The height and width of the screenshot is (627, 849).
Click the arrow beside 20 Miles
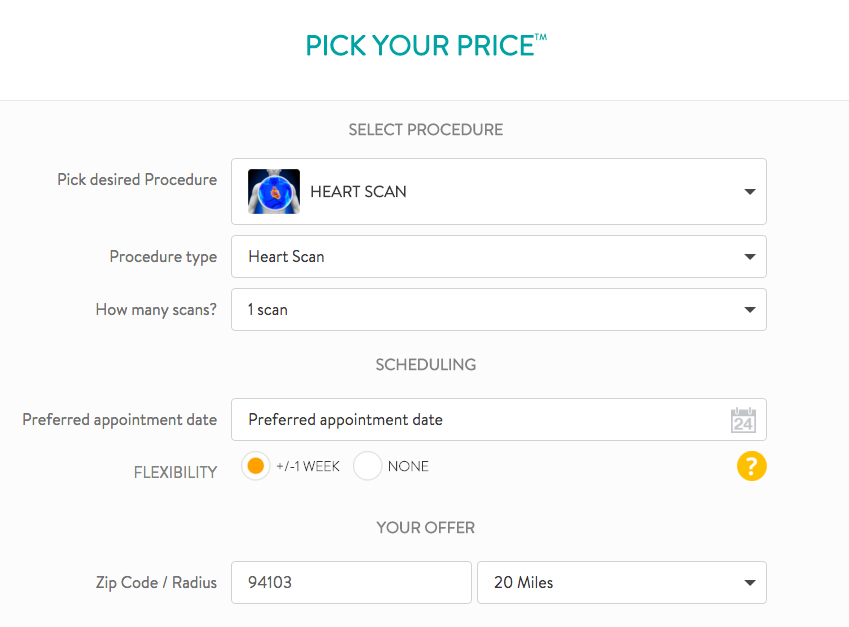[x=750, y=583]
